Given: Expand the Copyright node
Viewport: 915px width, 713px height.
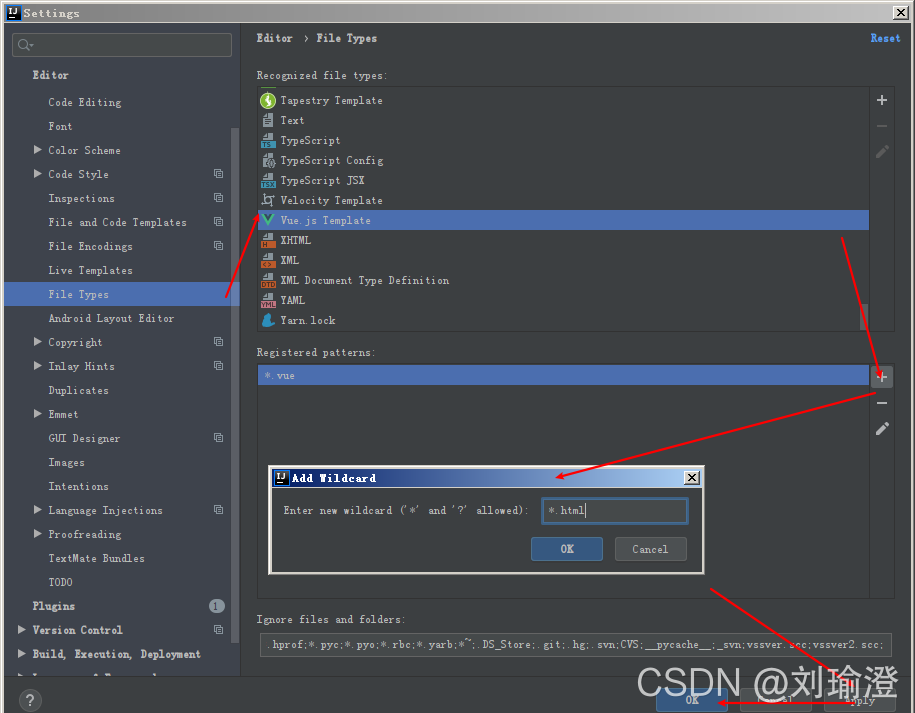Looking at the screenshot, I should click(x=37, y=342).
